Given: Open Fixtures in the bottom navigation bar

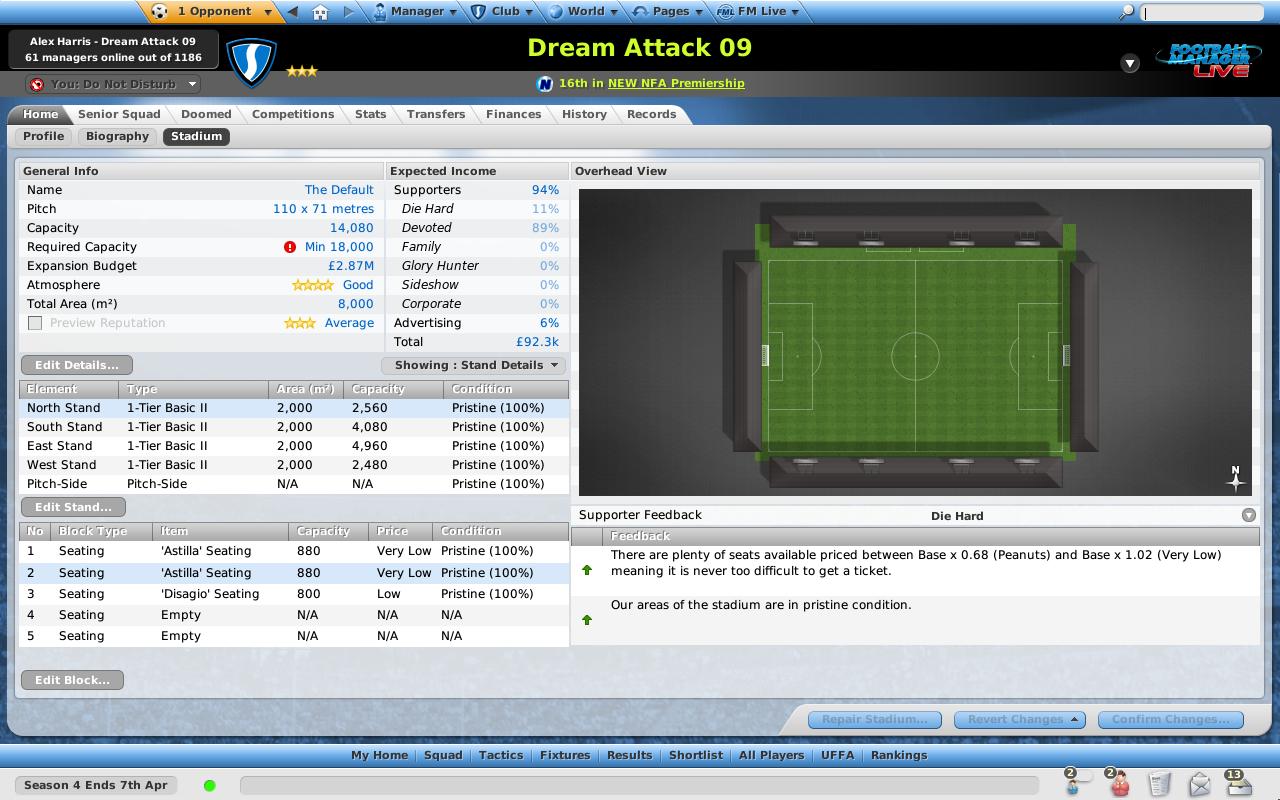Looking at the screenshot, I should tap(565, 755).
